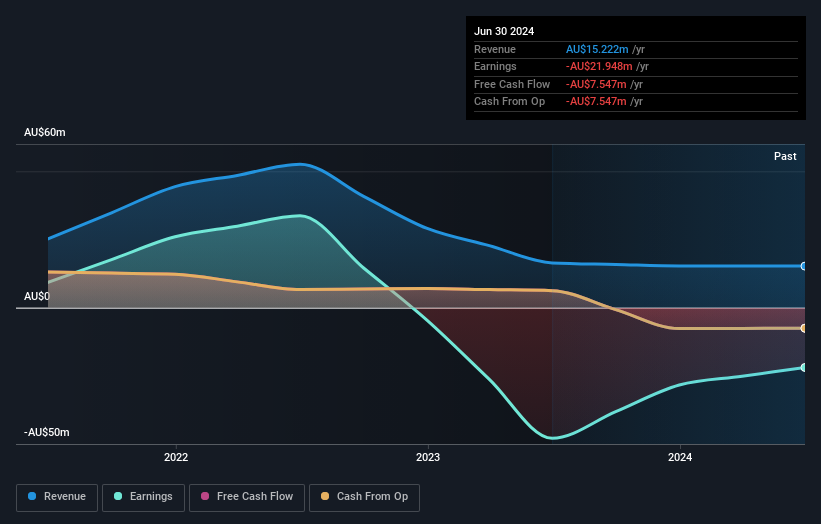Viewport: 821px width, 524px height.
Task: Toggle the Earnings series legend button
Action: click(x=143, y=497)
